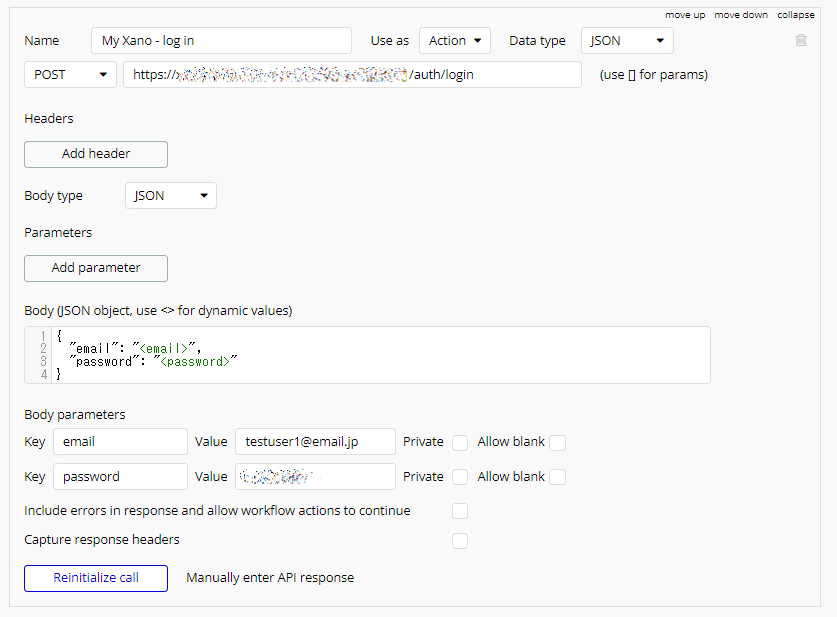This screenshot has width=837, height=617.
Task: Click the Add parameter button
Action: (96, 268)
